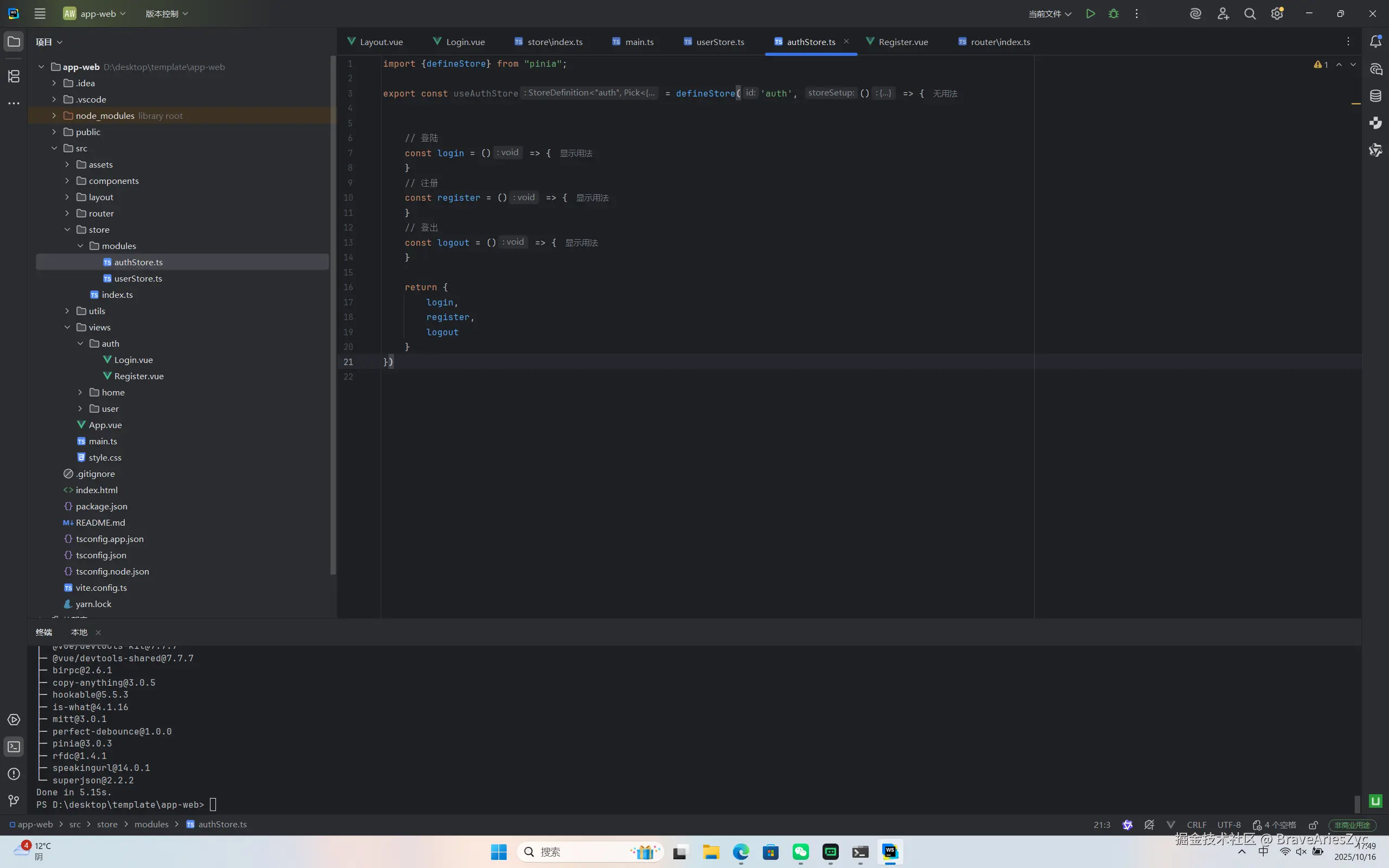Open the 当前文件 run configuration dropdown
This screenshot has height=868, width=1389.
click(1049, 14)
